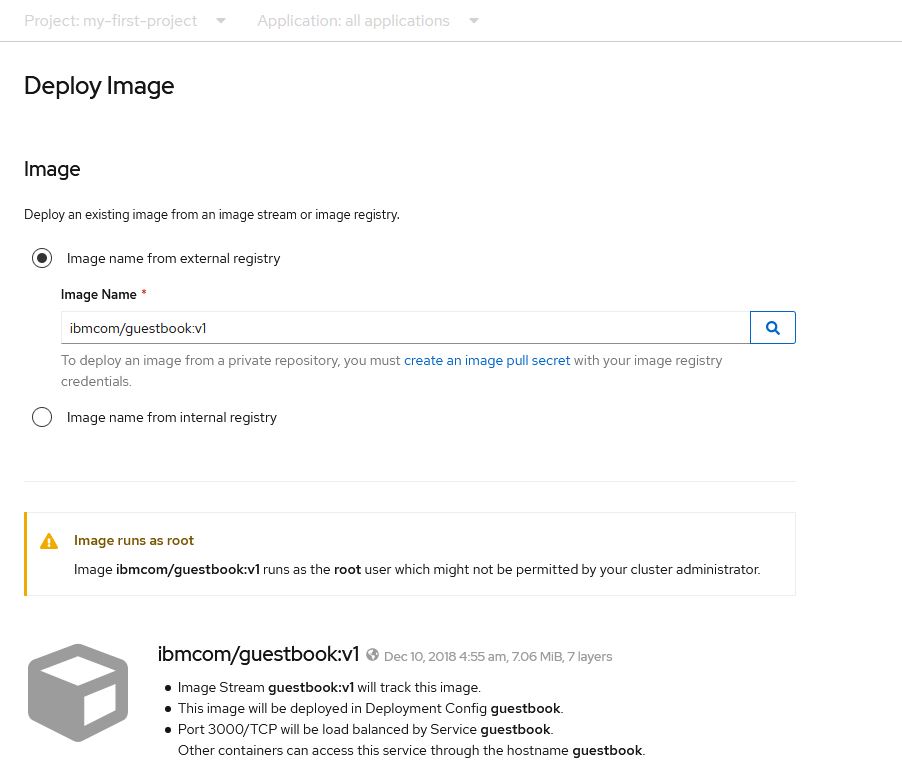
Task: Toggle the external registry radio button off
Action: click(42, 258)
